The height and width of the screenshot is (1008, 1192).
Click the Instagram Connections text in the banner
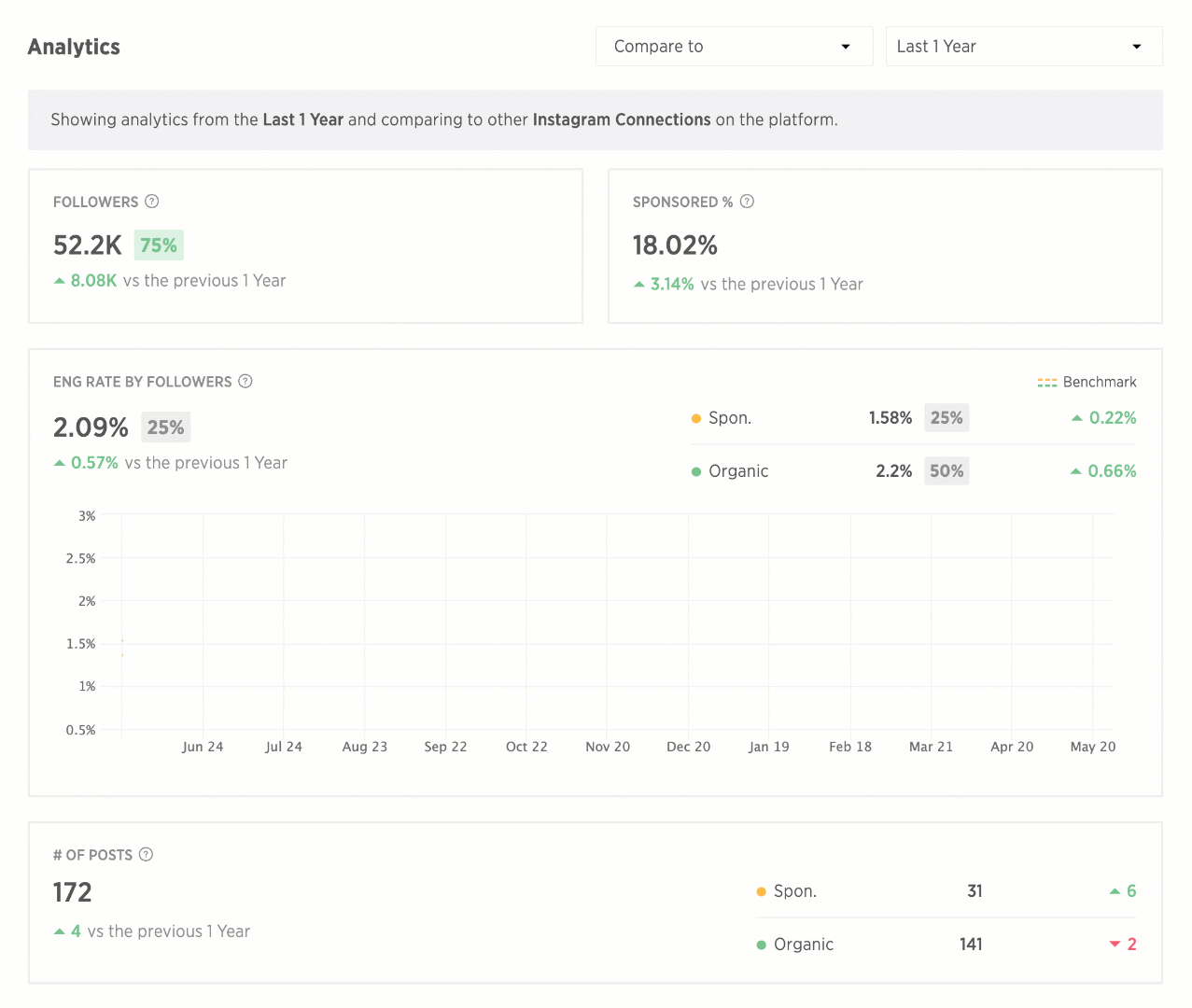[x=622, y=119]
